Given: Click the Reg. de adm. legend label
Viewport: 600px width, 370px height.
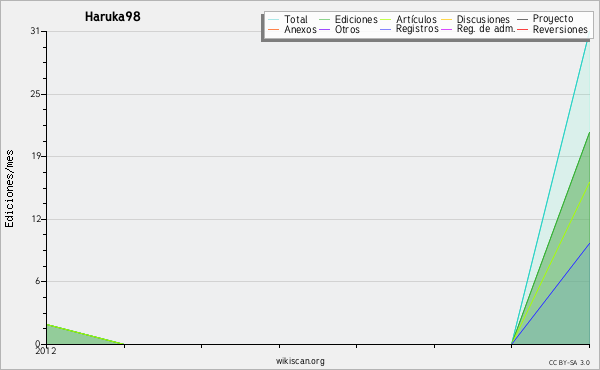Looking at the screenshot, I should (486, 29).
